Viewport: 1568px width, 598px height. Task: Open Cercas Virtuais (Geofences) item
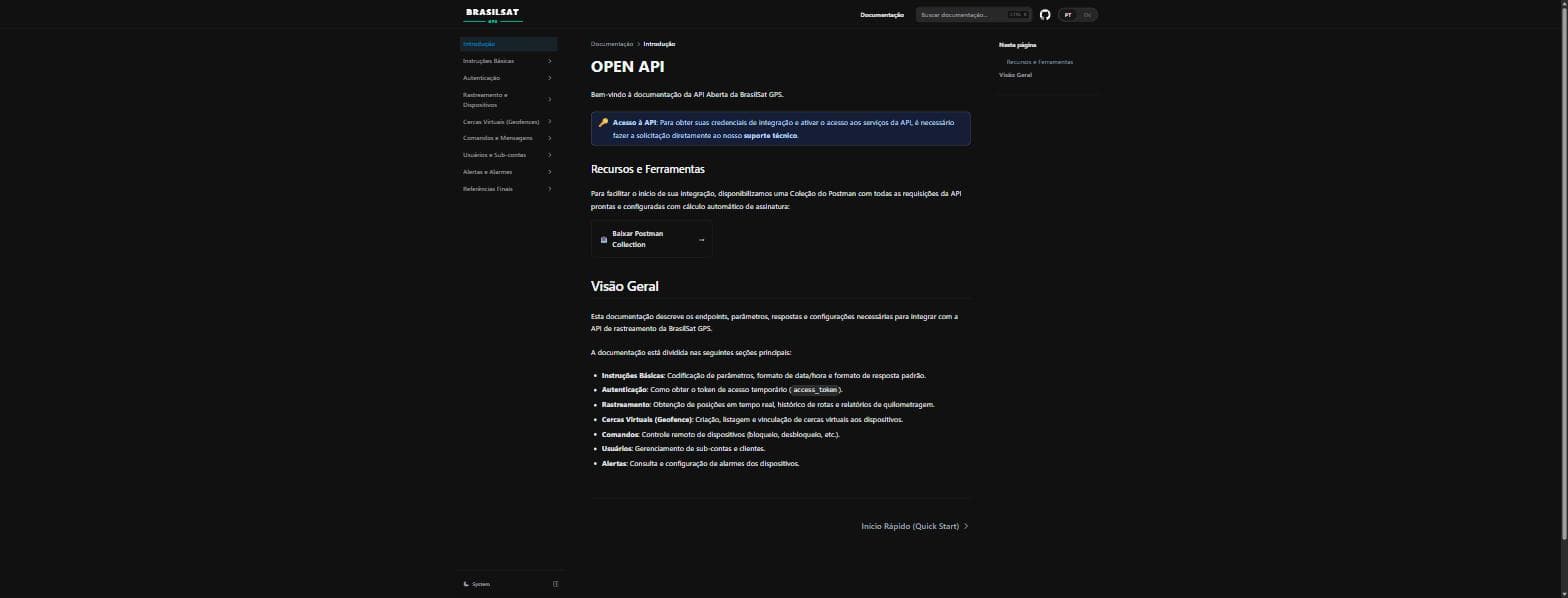pos(501,122)
